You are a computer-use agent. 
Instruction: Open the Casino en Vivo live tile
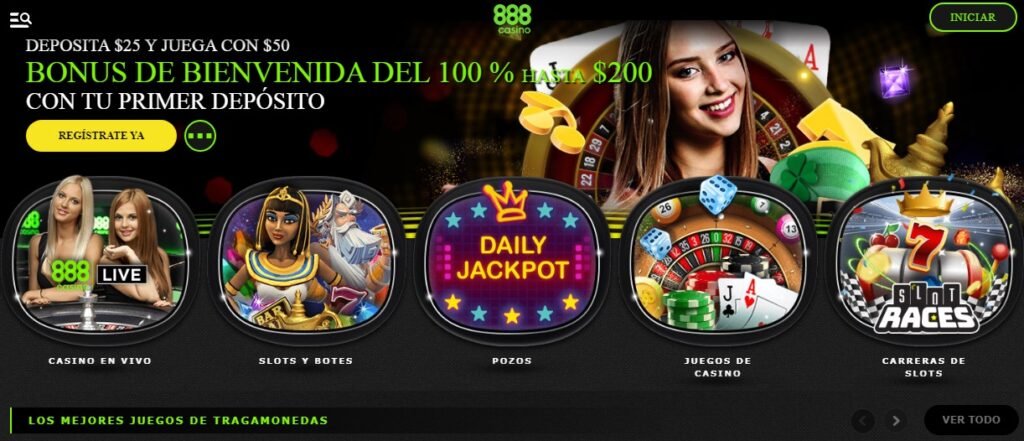coord(100,260)
